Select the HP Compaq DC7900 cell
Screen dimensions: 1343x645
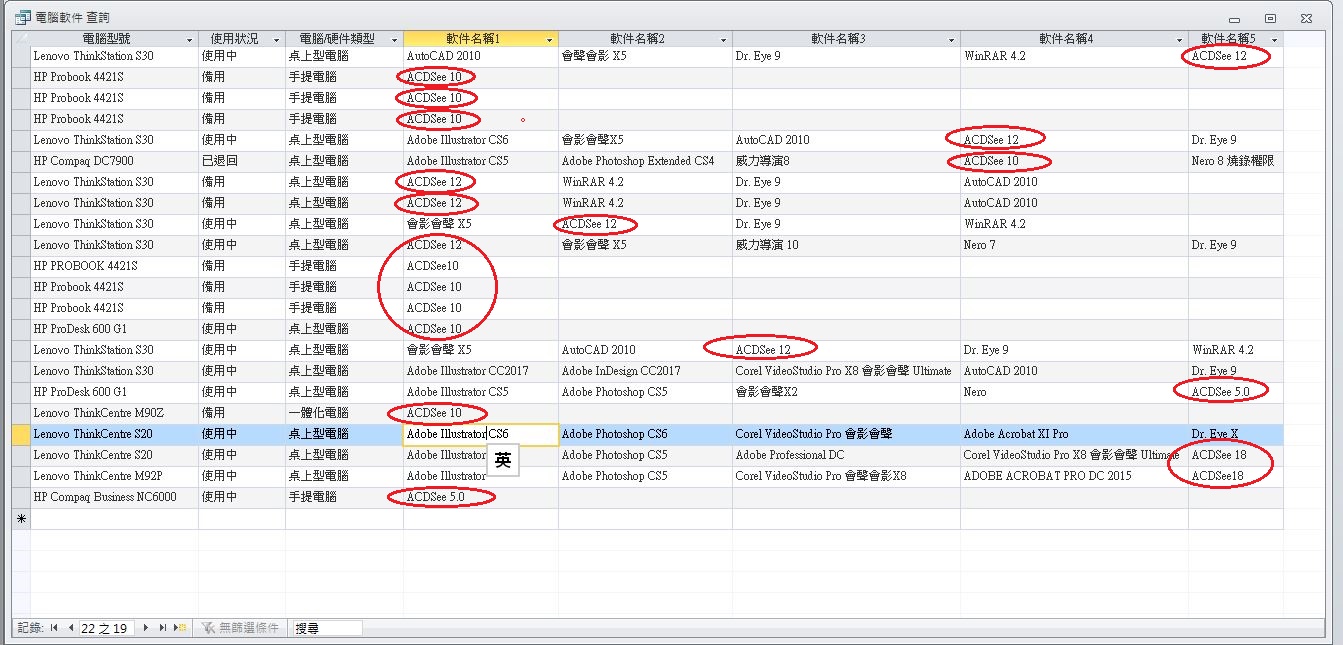pyautogui.click(x=115, y=161)
